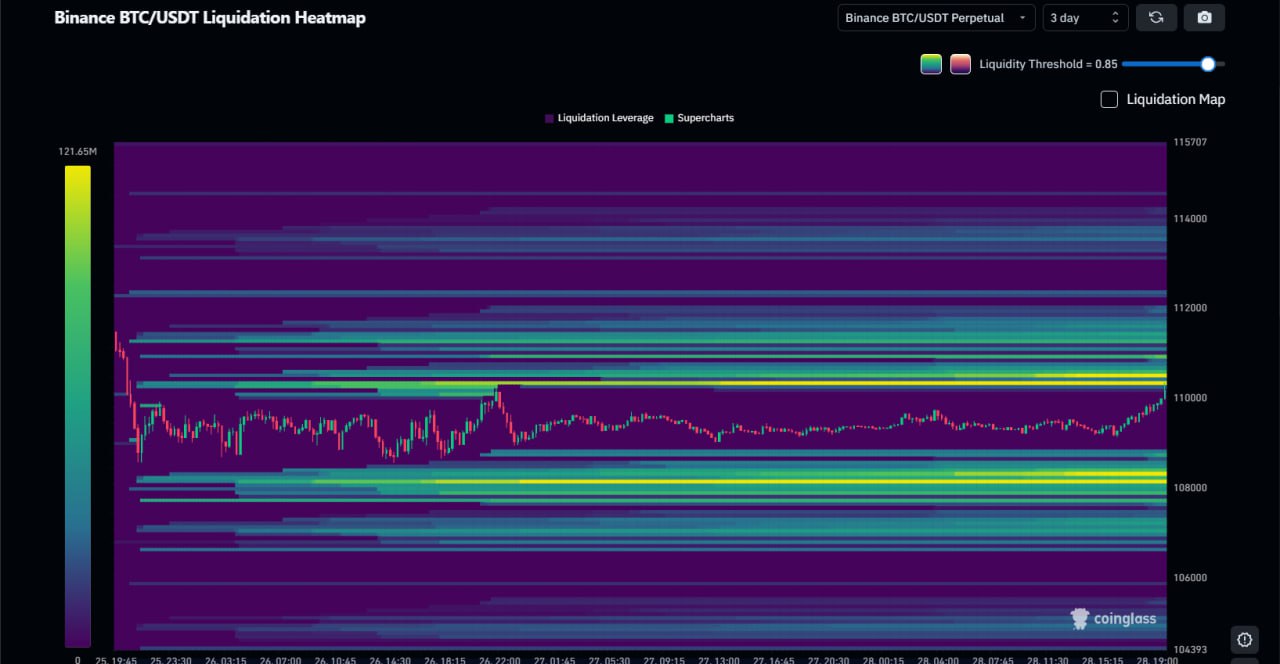Refresh the heatmap with the reload icon
Image resolution: width=1280 pixels, height=664 pixels.
(1156, 18)
